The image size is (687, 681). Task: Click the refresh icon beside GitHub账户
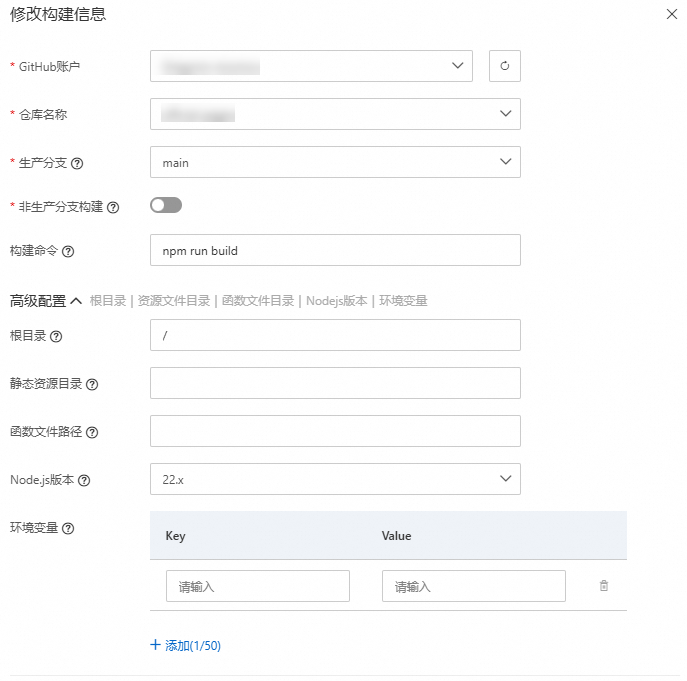pos(505,66)
